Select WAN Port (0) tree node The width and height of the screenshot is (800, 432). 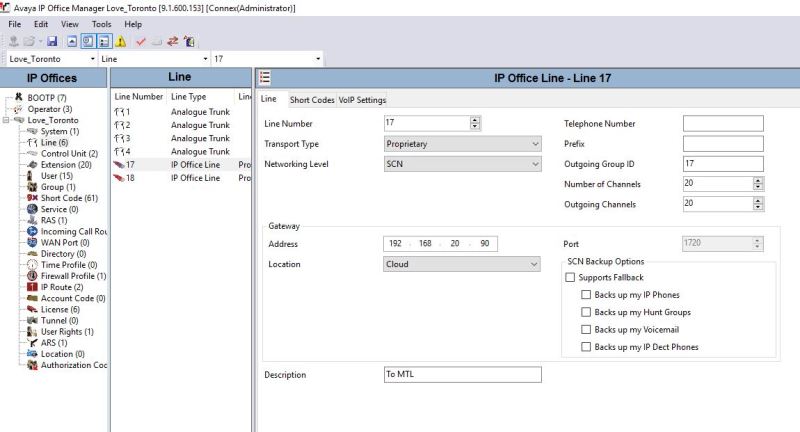(65, 243)
